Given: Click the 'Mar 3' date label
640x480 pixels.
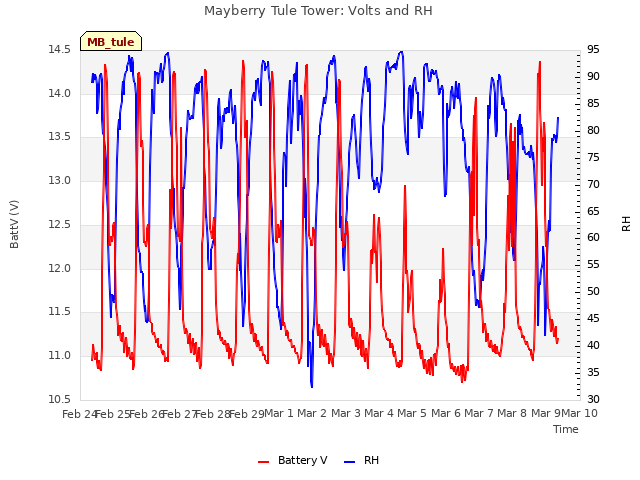Looking at the screenshot, I should [x=346, y=413].
